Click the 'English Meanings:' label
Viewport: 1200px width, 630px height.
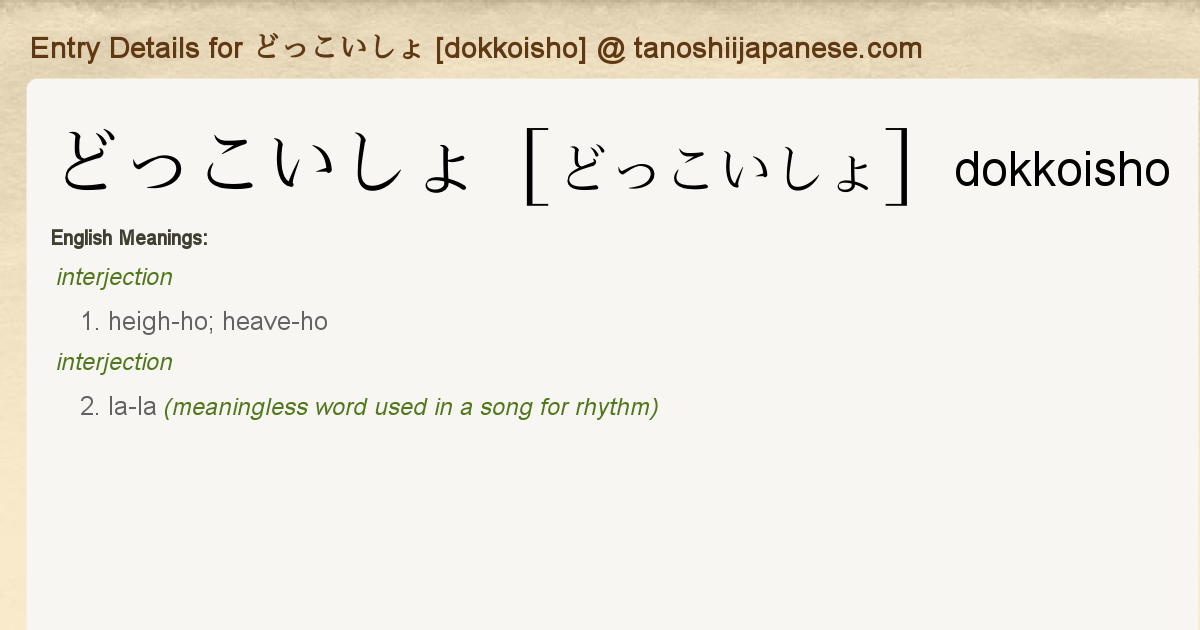[129, 238]
